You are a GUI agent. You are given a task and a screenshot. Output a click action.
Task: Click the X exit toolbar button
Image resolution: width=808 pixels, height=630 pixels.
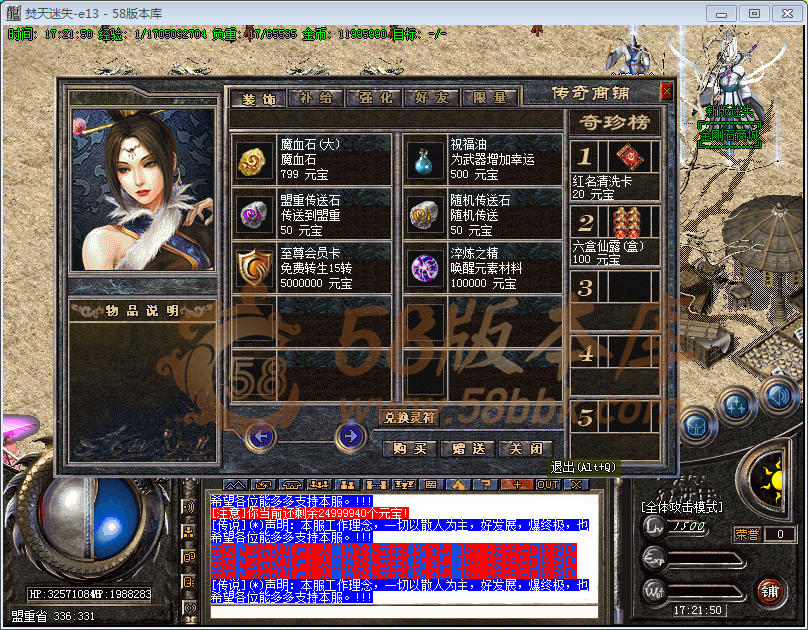click(x=576, y=485)
